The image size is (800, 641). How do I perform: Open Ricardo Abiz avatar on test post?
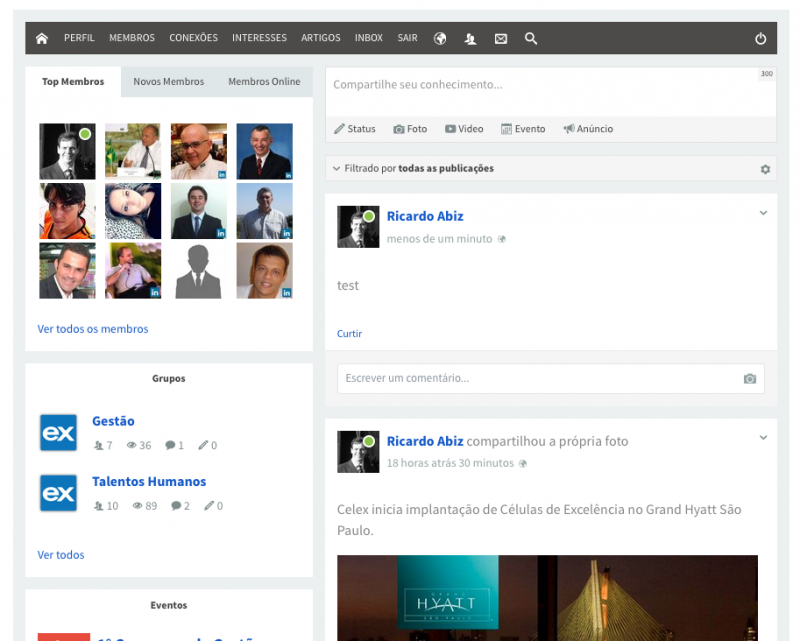[358, 227]
